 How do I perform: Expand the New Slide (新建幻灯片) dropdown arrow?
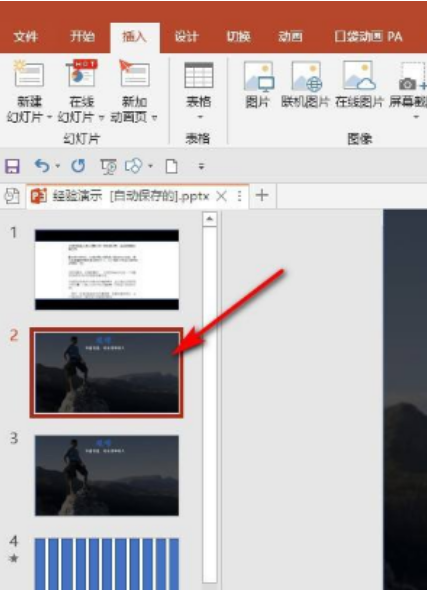point(49,117)
